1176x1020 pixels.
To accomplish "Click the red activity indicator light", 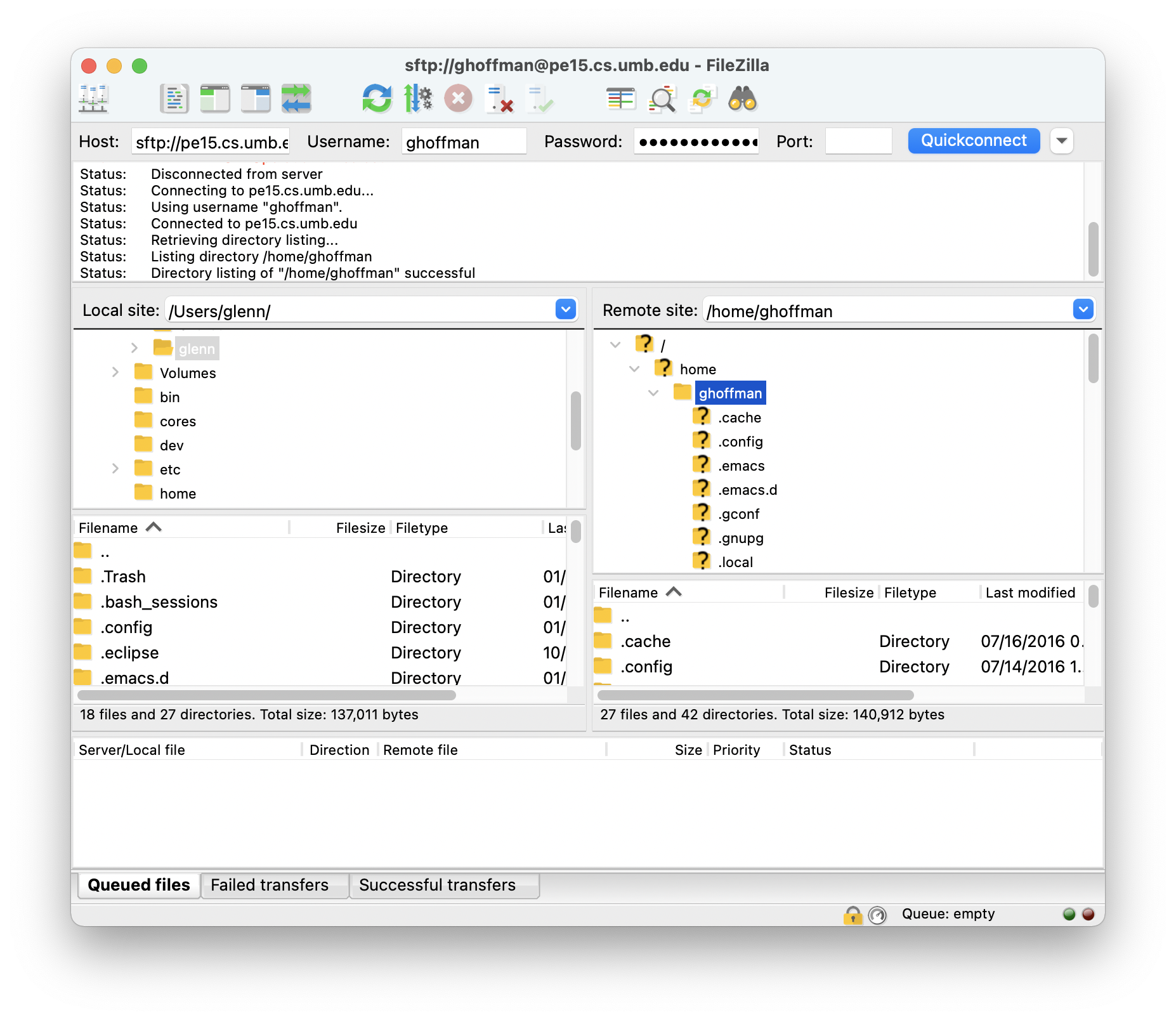I will (1088, 914).
